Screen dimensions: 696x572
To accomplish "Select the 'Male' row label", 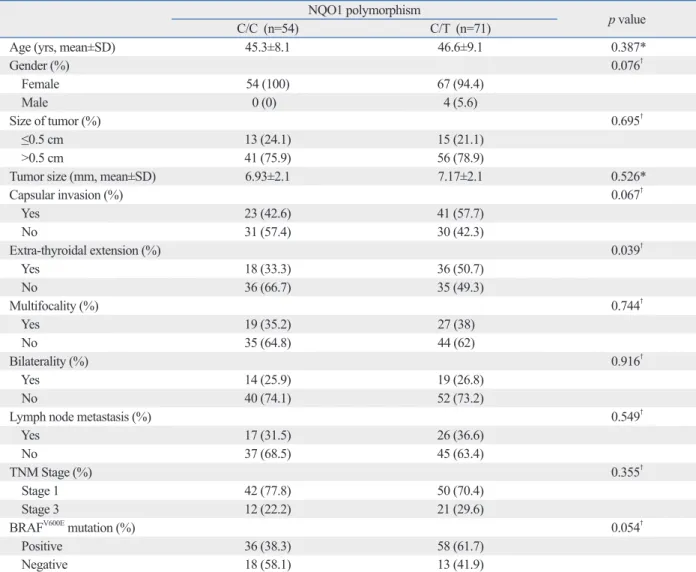I will click(35, 103).
